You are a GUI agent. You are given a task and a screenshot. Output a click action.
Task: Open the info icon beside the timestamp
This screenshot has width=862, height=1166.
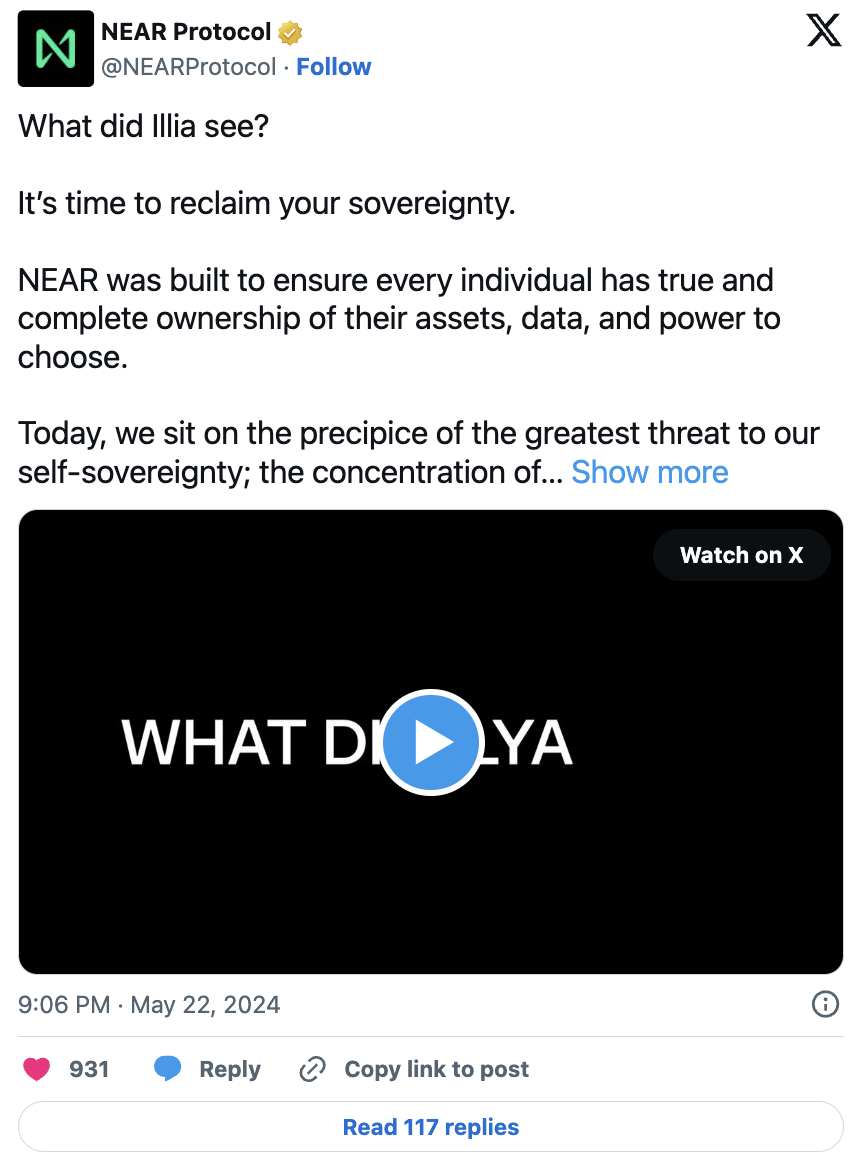coord(825,1004)
